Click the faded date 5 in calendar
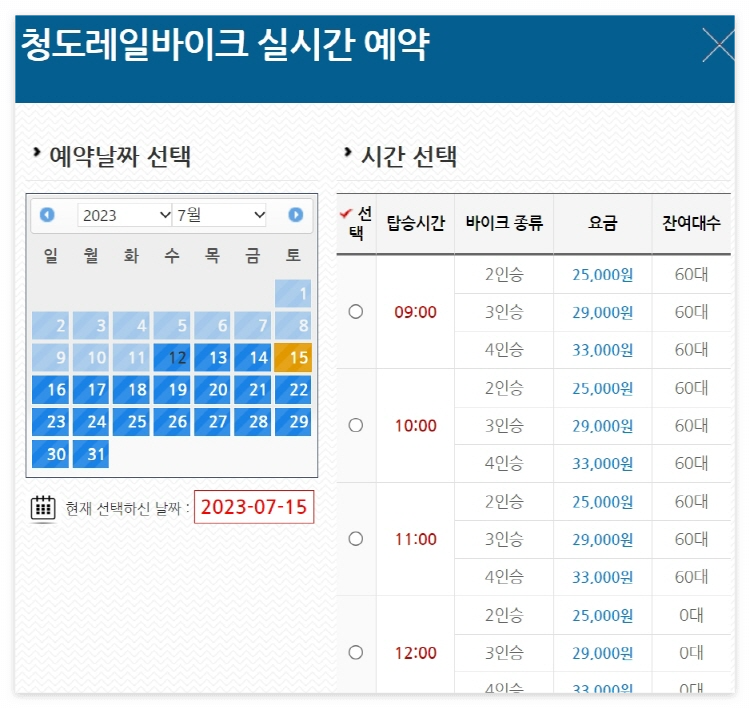This screenshot has width=750, height=708. [172, 325]
